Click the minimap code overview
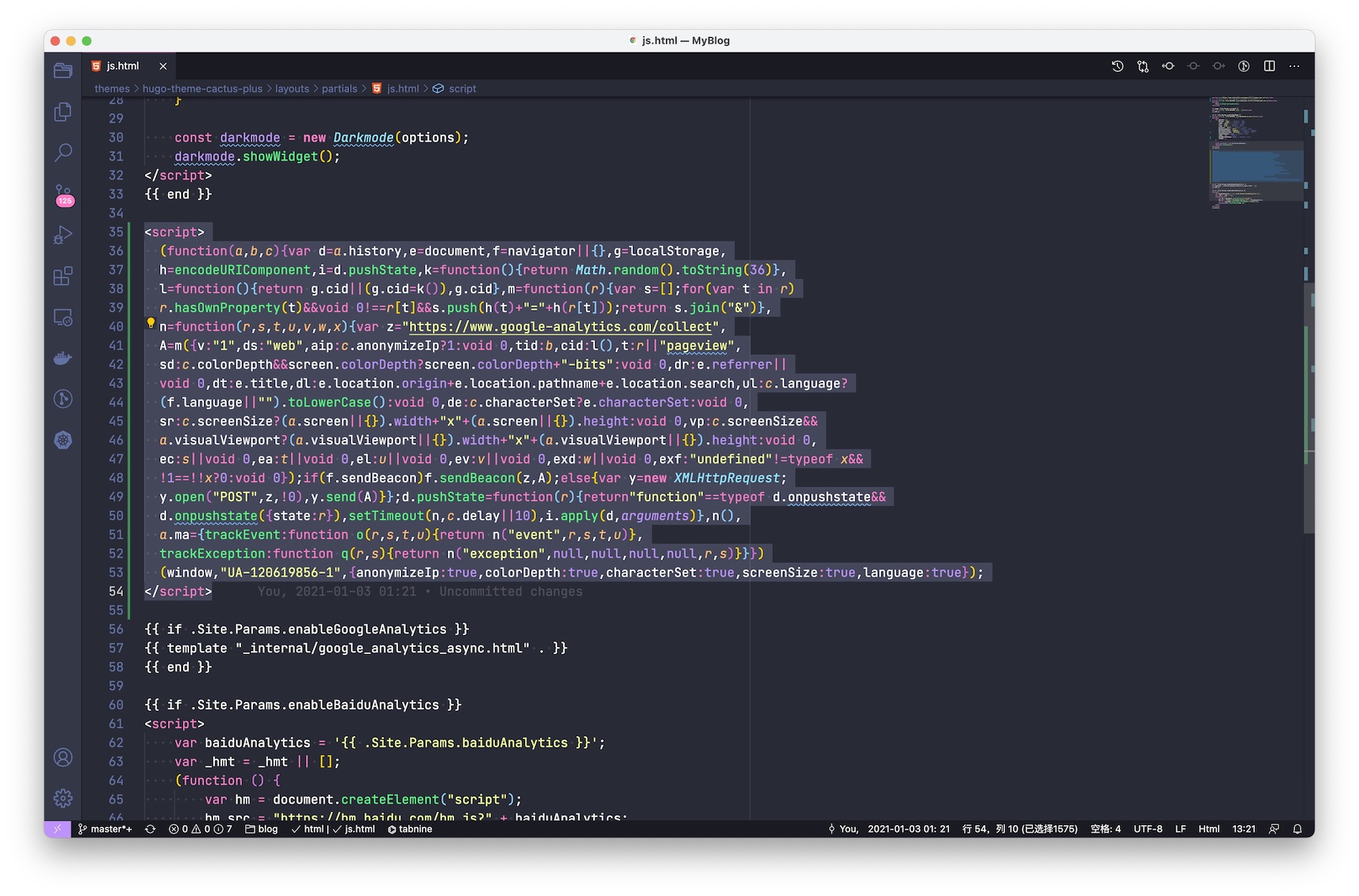Image resolution: width=1359 pixels, height=896 pixels. [1257, 154]
